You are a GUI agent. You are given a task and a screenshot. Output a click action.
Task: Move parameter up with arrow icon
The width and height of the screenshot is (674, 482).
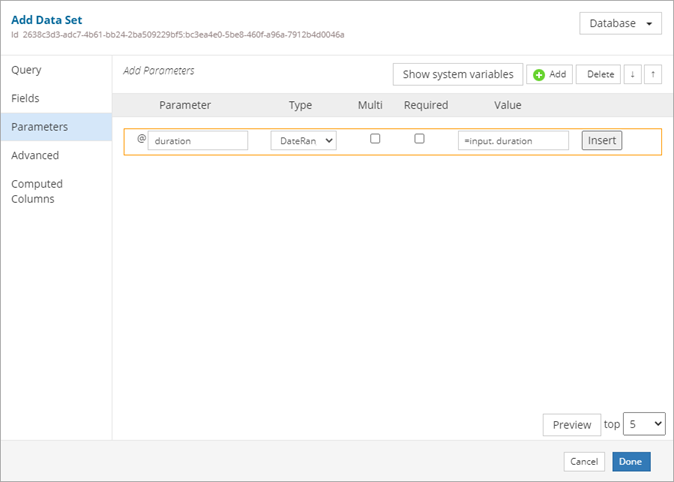652,74
